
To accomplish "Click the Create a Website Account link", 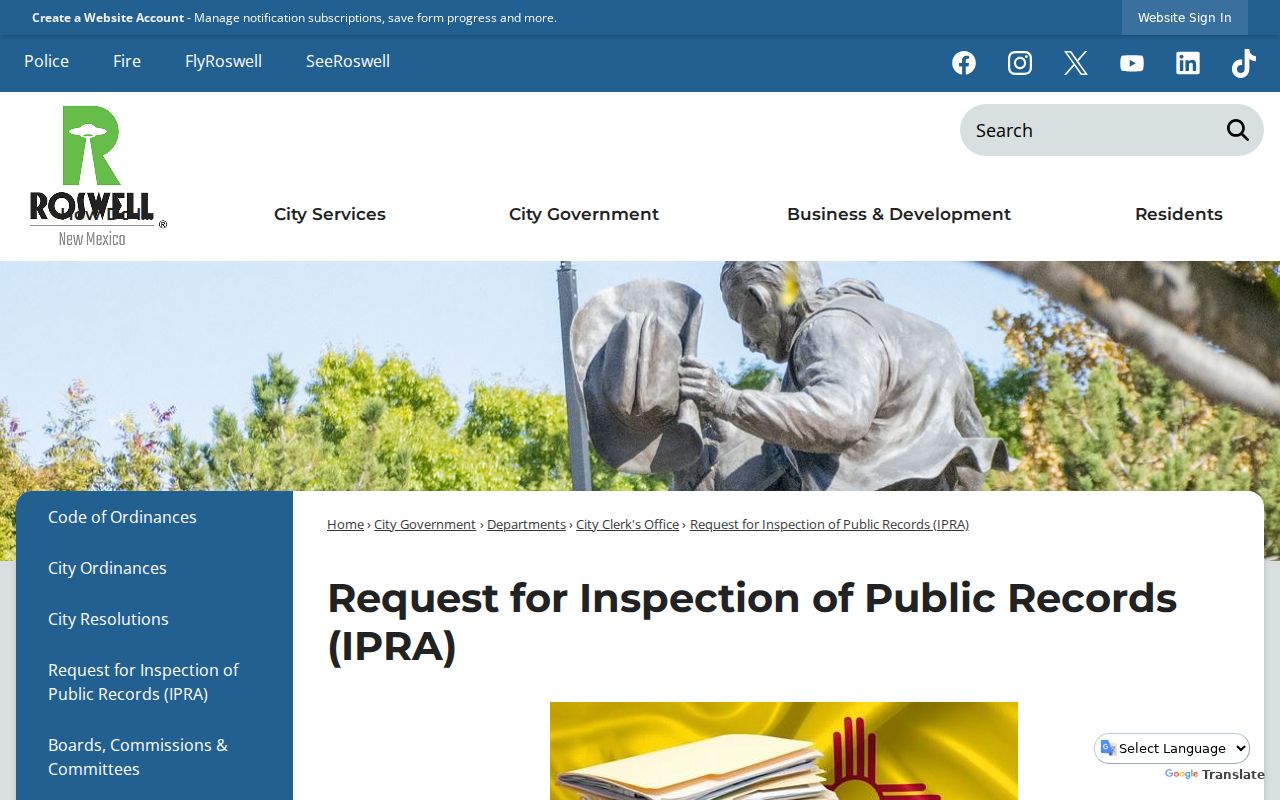I will [x=108, y=18].
